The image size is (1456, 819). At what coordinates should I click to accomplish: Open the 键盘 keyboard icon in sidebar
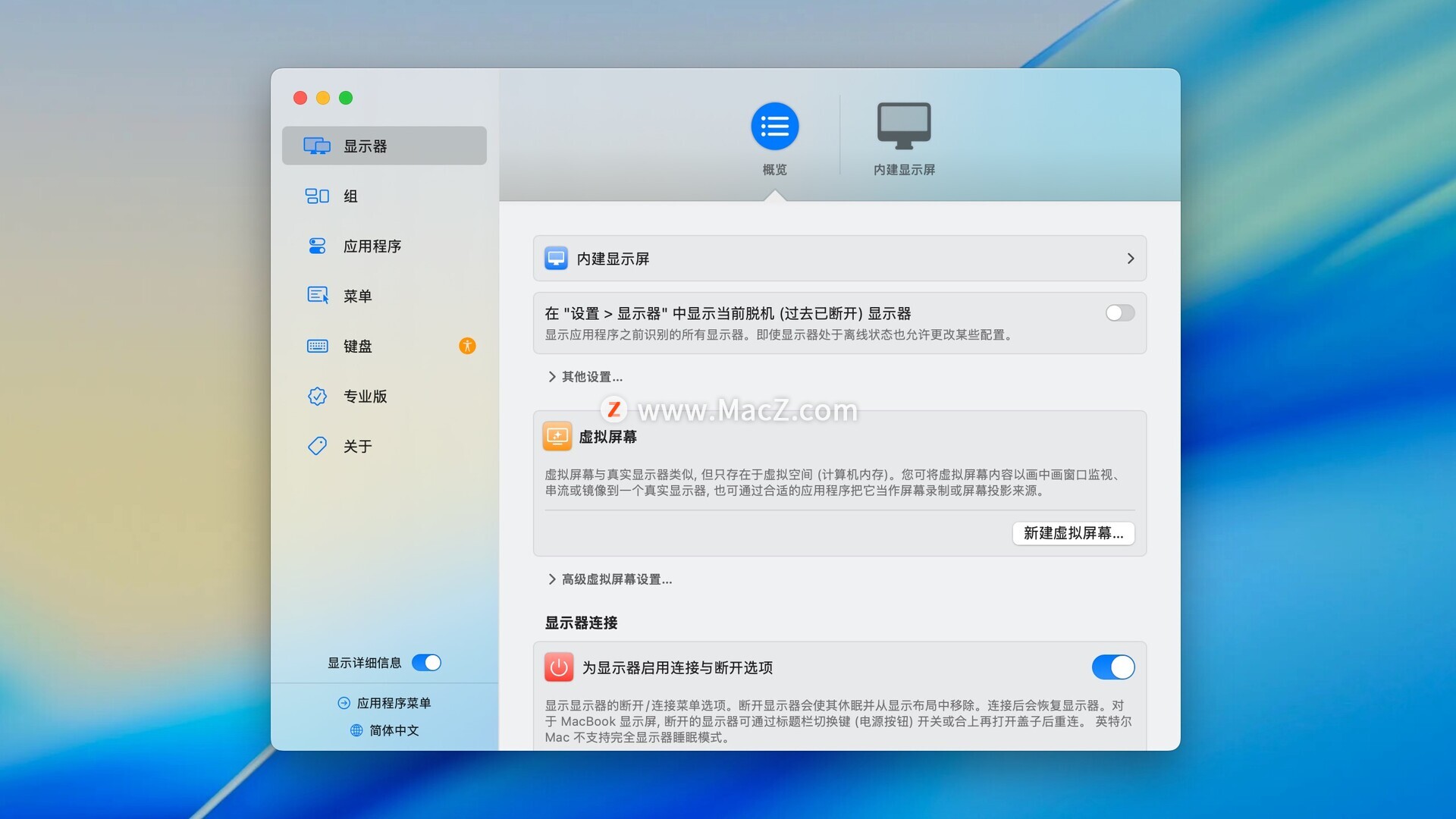coord(316,346)
